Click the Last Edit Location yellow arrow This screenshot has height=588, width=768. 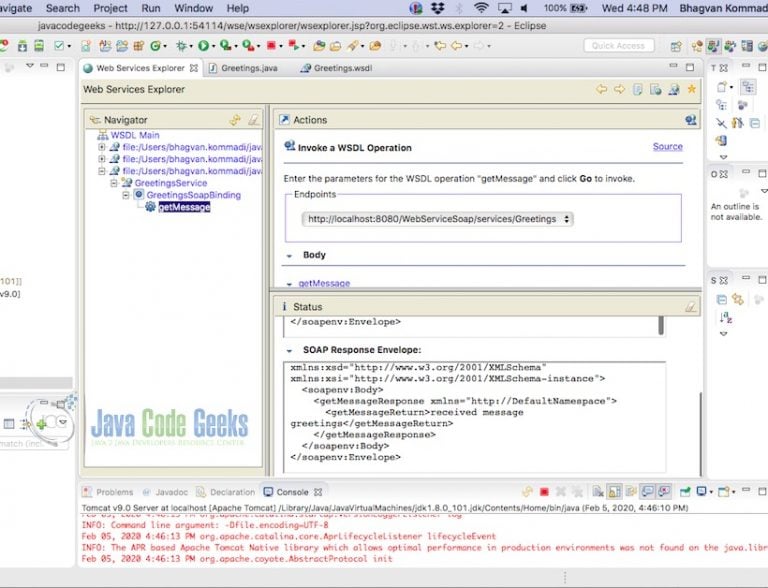440,46
